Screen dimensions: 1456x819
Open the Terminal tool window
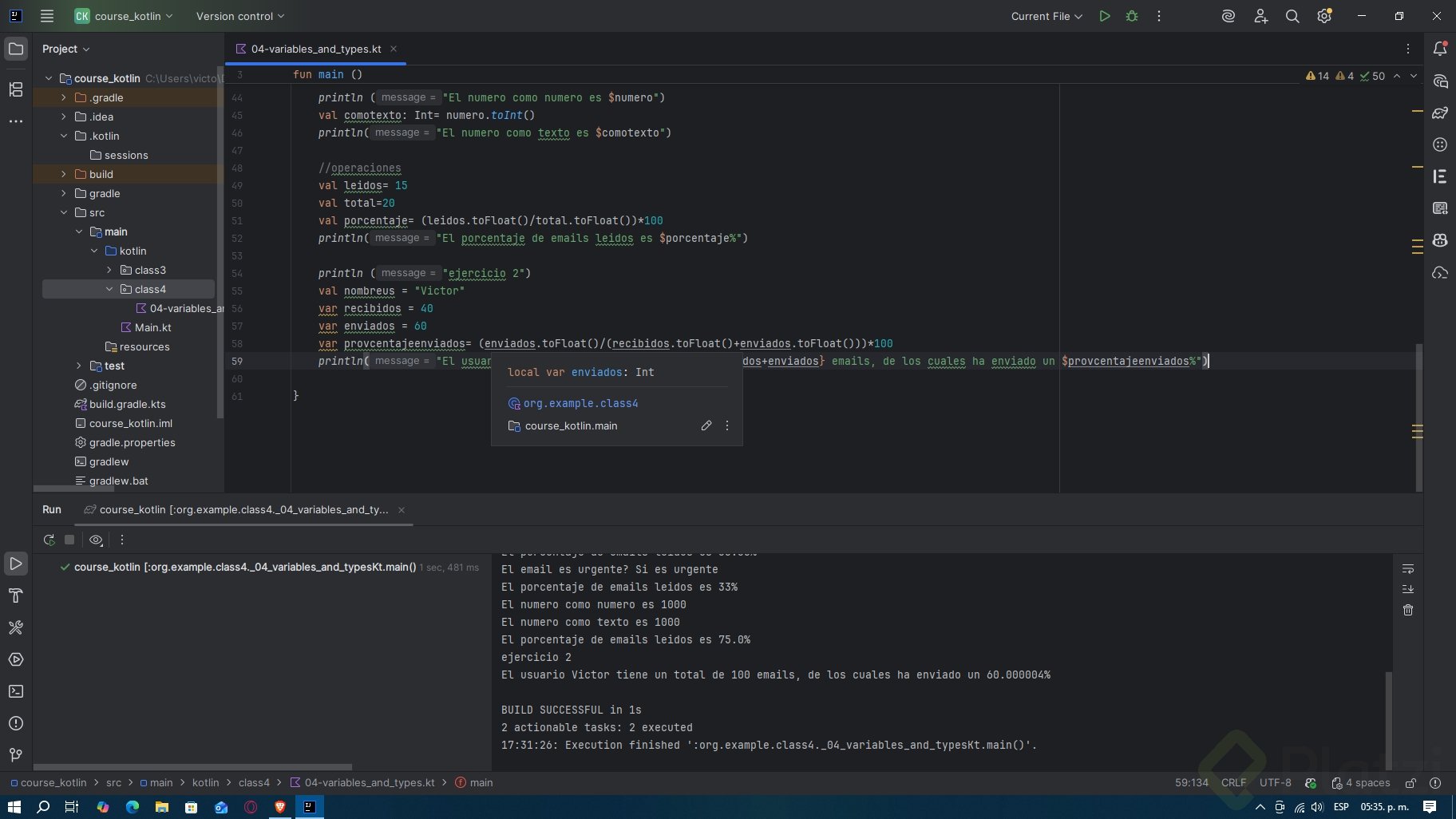(16, 691)
